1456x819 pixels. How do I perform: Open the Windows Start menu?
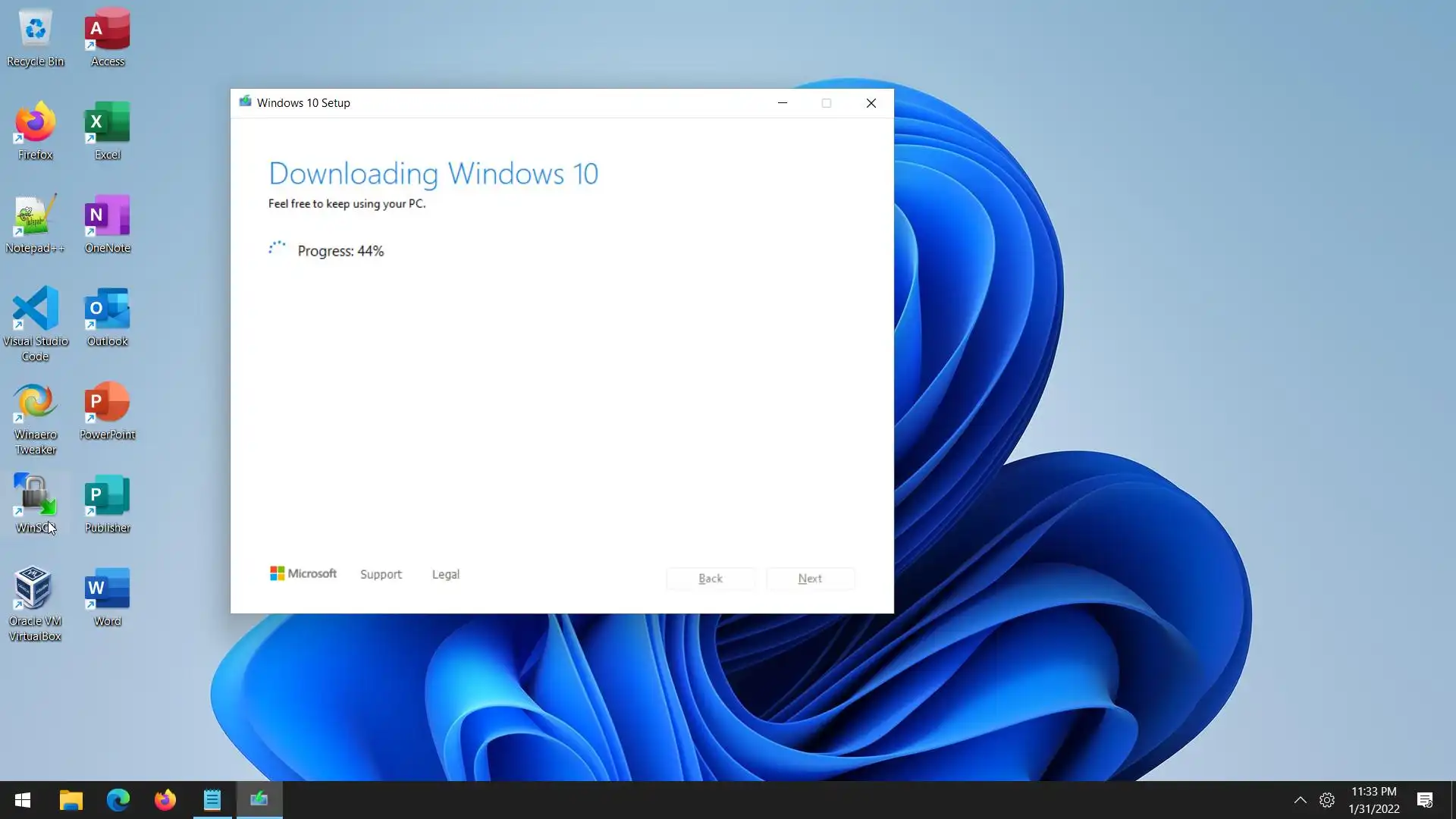tap(23, 800)
